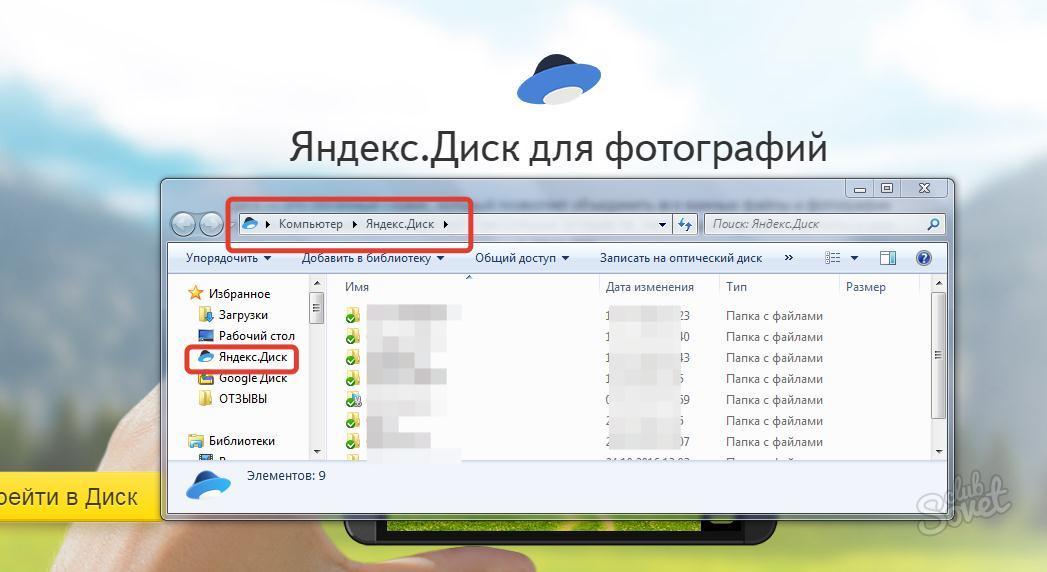Image resolution: width=1047 pixels, height=572 pixels.
Task: Select Избранное in navigation pane
Action: point(239,294)
